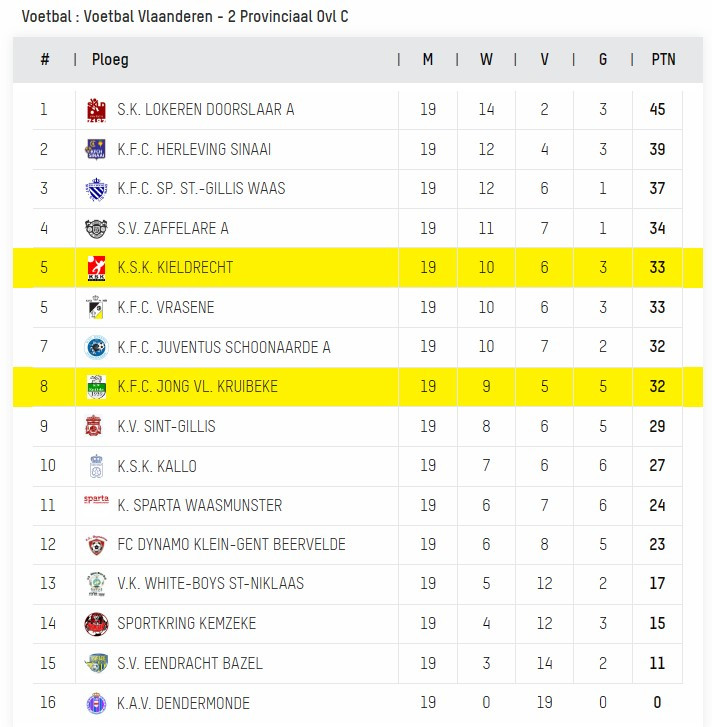This screenshot has height=727, width=712.
Task: Click the K.S.K. Kieldrecht red logo
Action: 96,268
